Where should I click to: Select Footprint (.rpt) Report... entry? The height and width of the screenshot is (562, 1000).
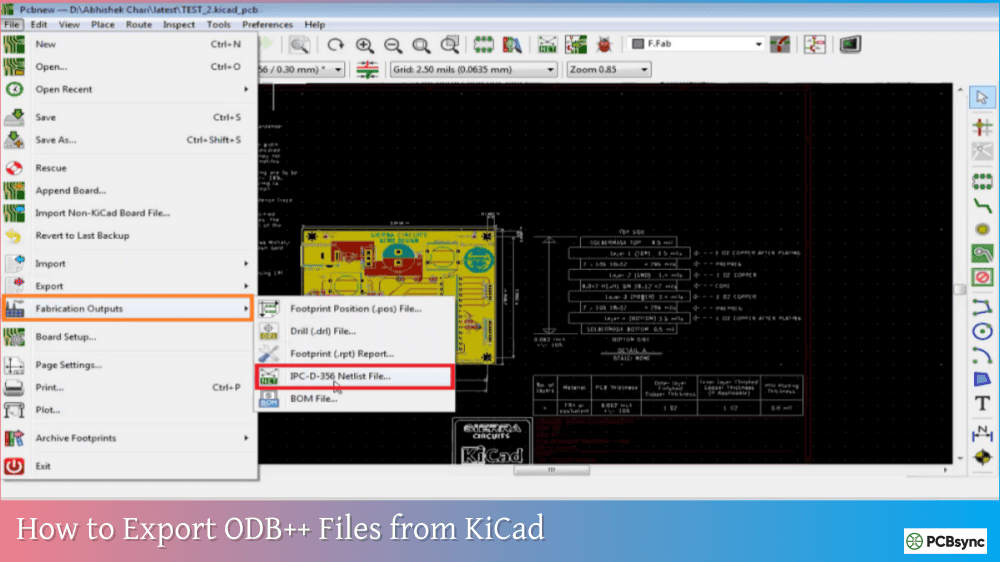[355, 353]
